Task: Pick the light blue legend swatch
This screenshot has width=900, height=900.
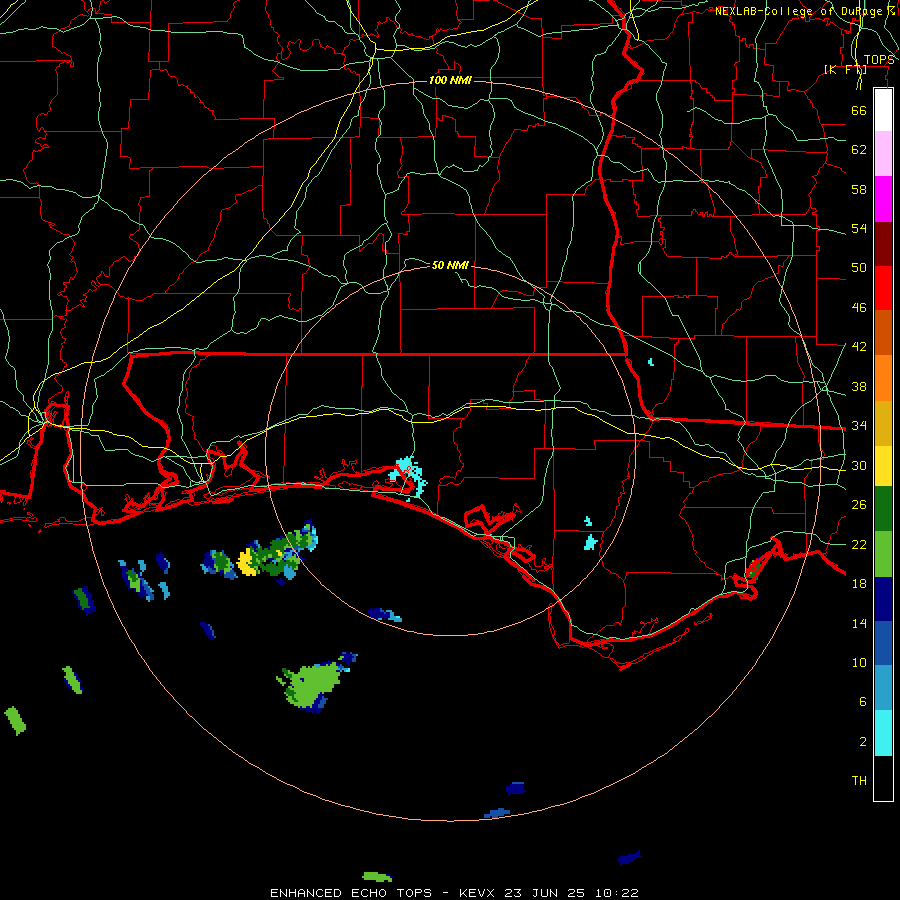Action: click(883, 688)
